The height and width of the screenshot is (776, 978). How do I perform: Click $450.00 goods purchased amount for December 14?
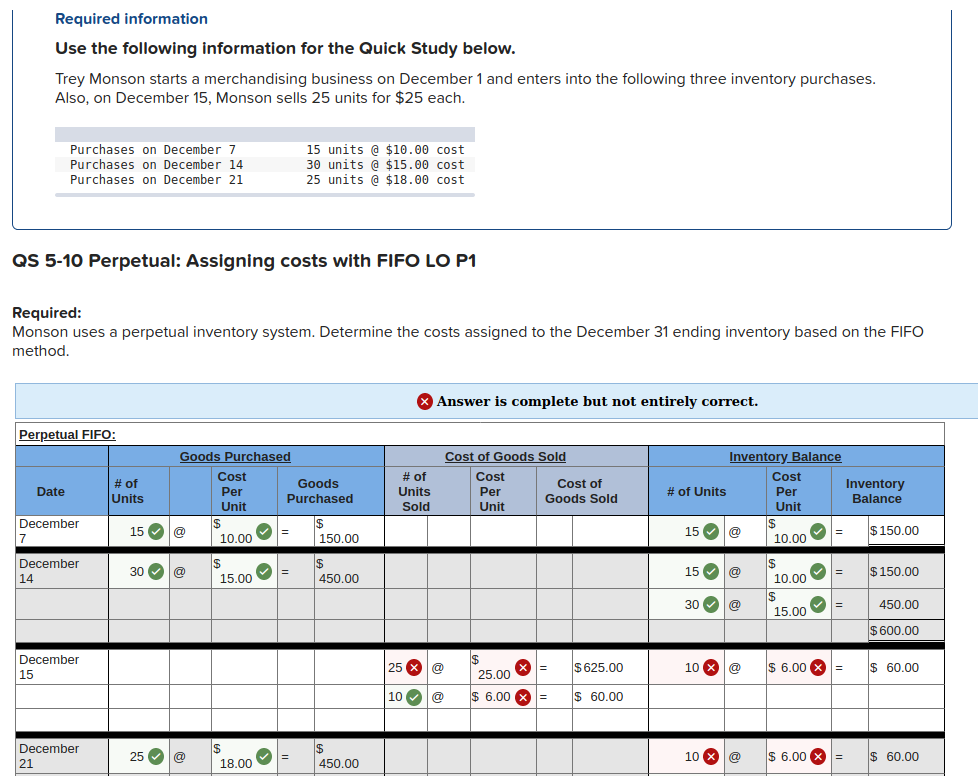(337, 571)
